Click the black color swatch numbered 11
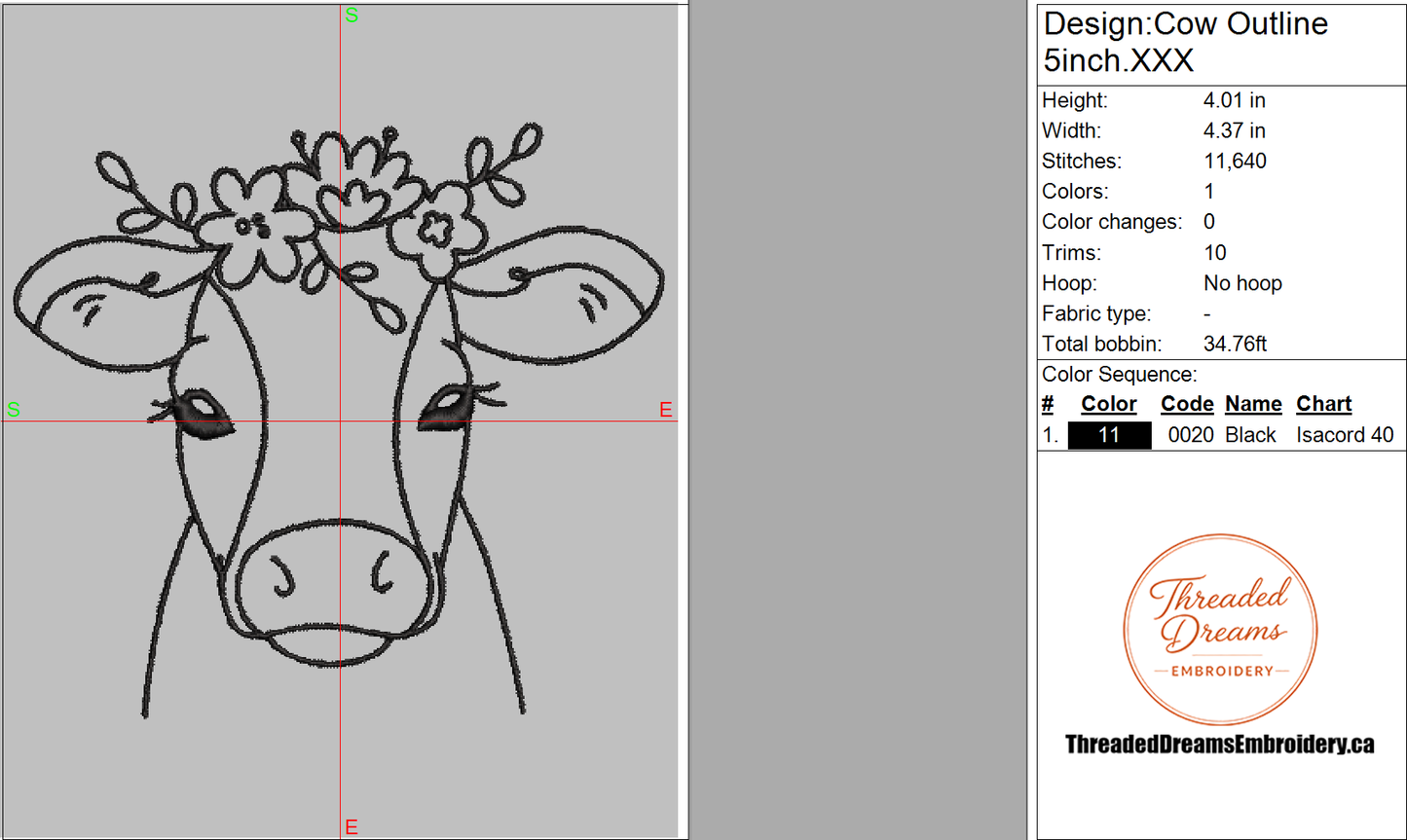Viewport: 1407px width, 840px height. point(1109,435)
